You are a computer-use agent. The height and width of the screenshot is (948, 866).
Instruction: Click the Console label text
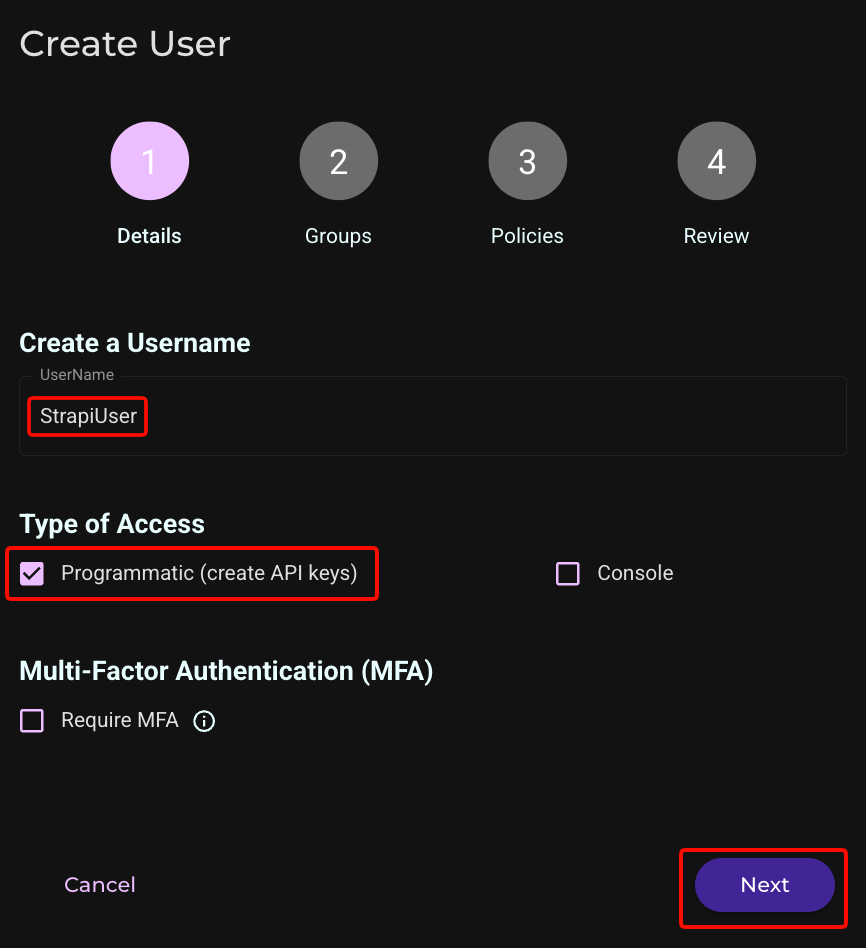(x=635, y=573)
